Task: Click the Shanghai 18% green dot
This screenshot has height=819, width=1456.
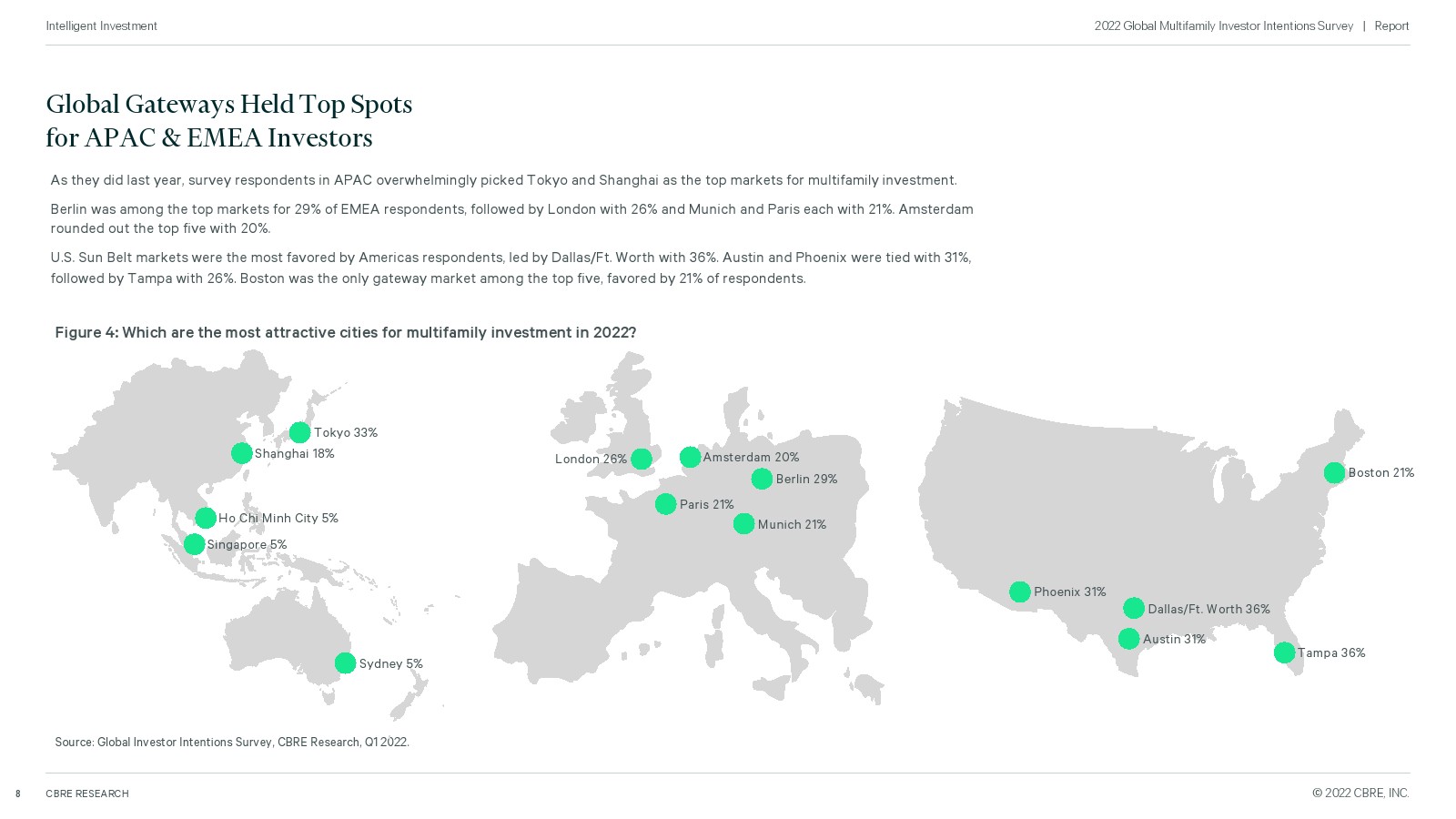Action: tap(241, 453)
